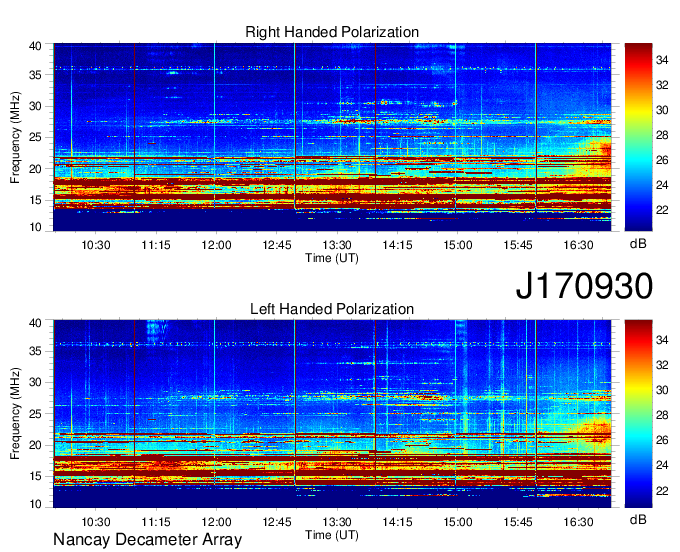Select 14:15 time tick of Right Handed plot
This screenshot has width=680, height=552.
click(x=397, y=245)
